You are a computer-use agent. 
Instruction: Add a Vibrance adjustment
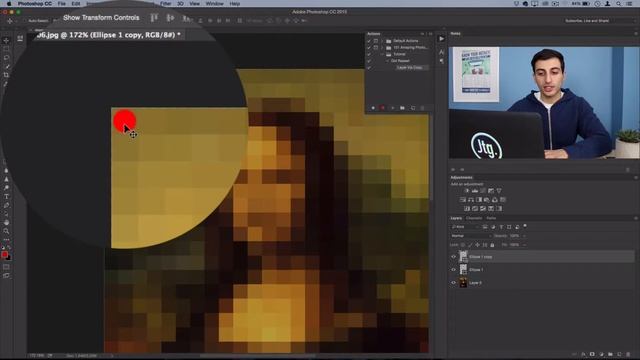pos(499,191)
